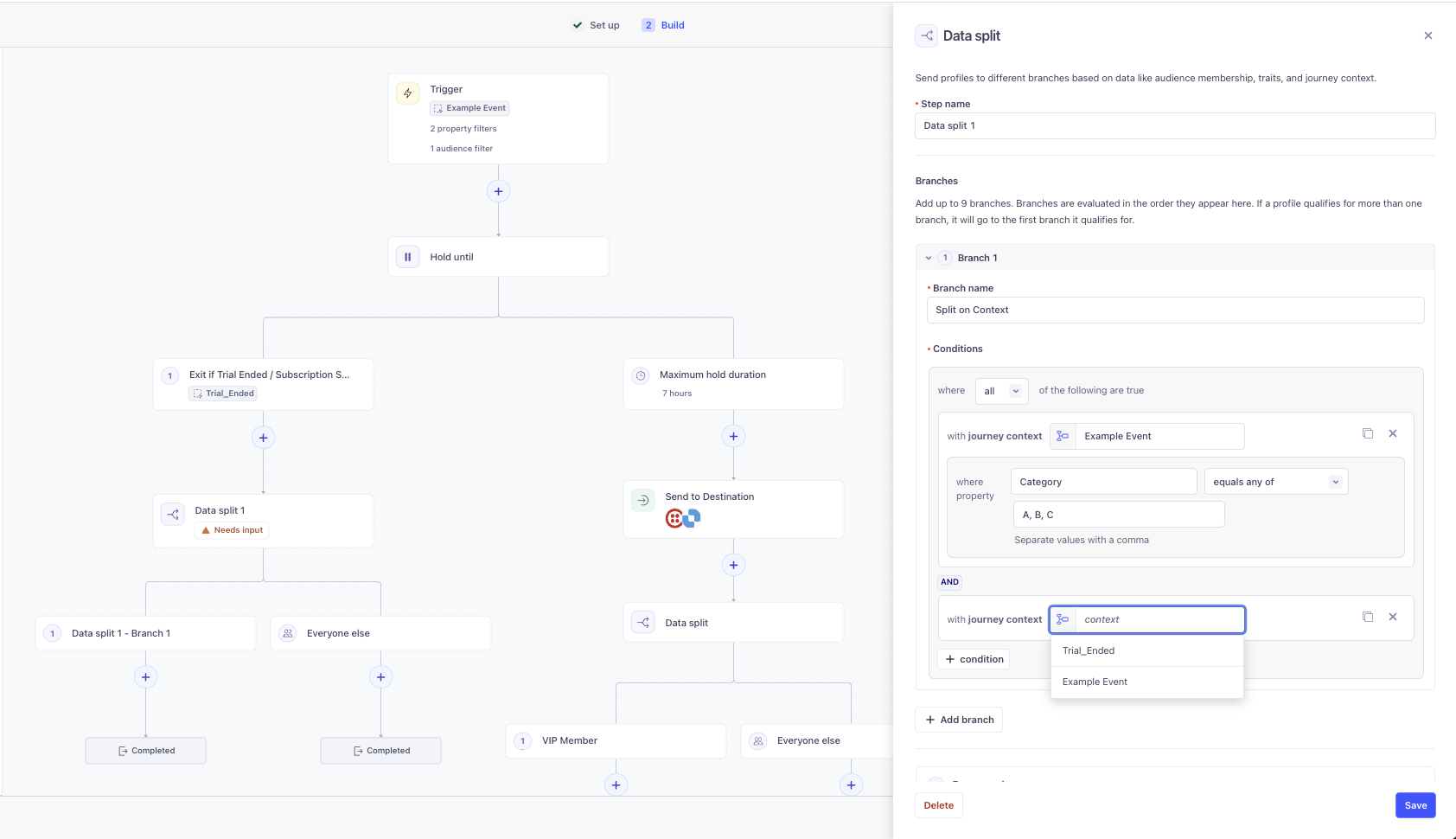Remove the second journey context condition
This screenshot has width=1456, height=839.
pos(1392,617)
